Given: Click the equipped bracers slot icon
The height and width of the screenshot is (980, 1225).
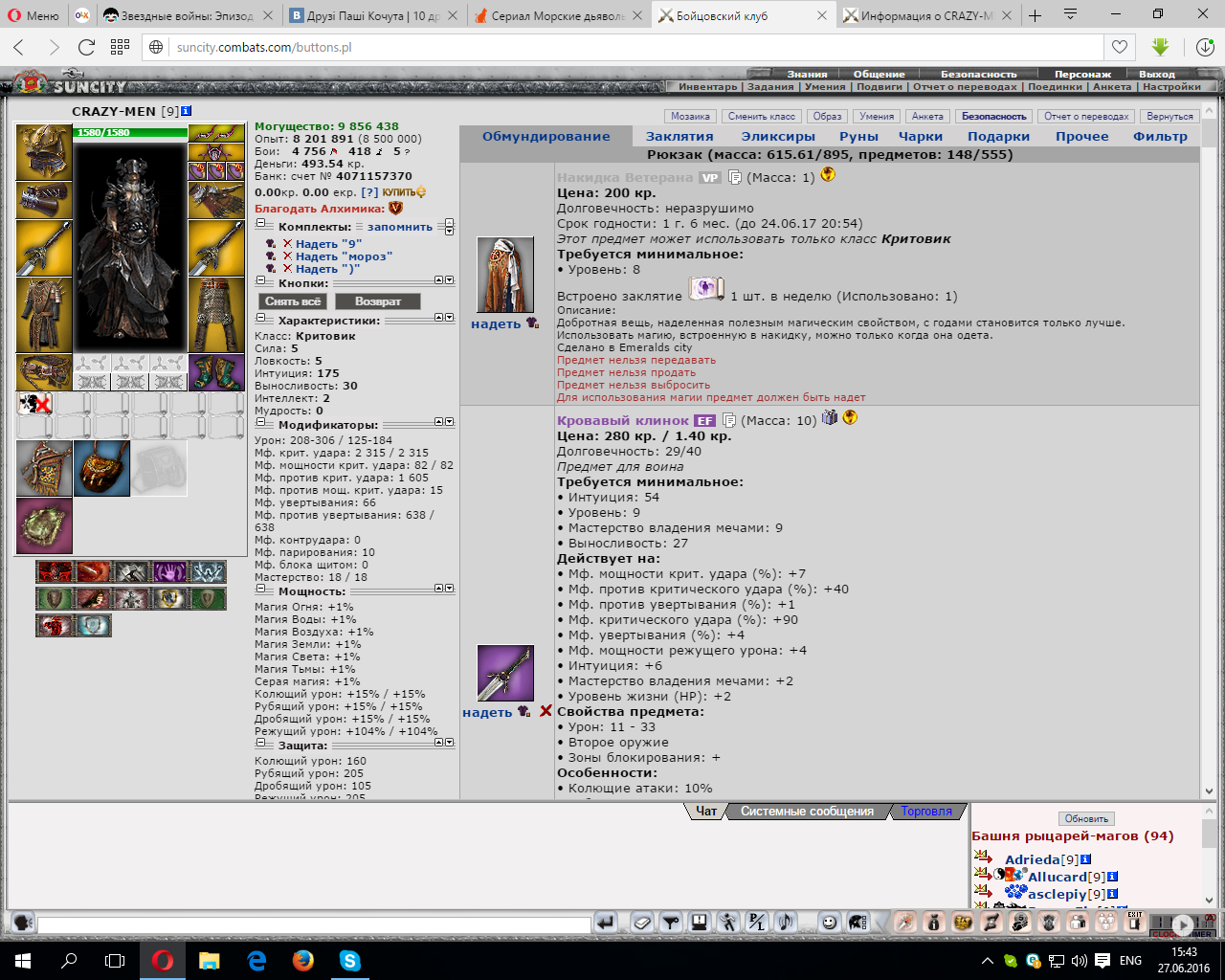Looking at the screenshot, I should tap(44, 200).
